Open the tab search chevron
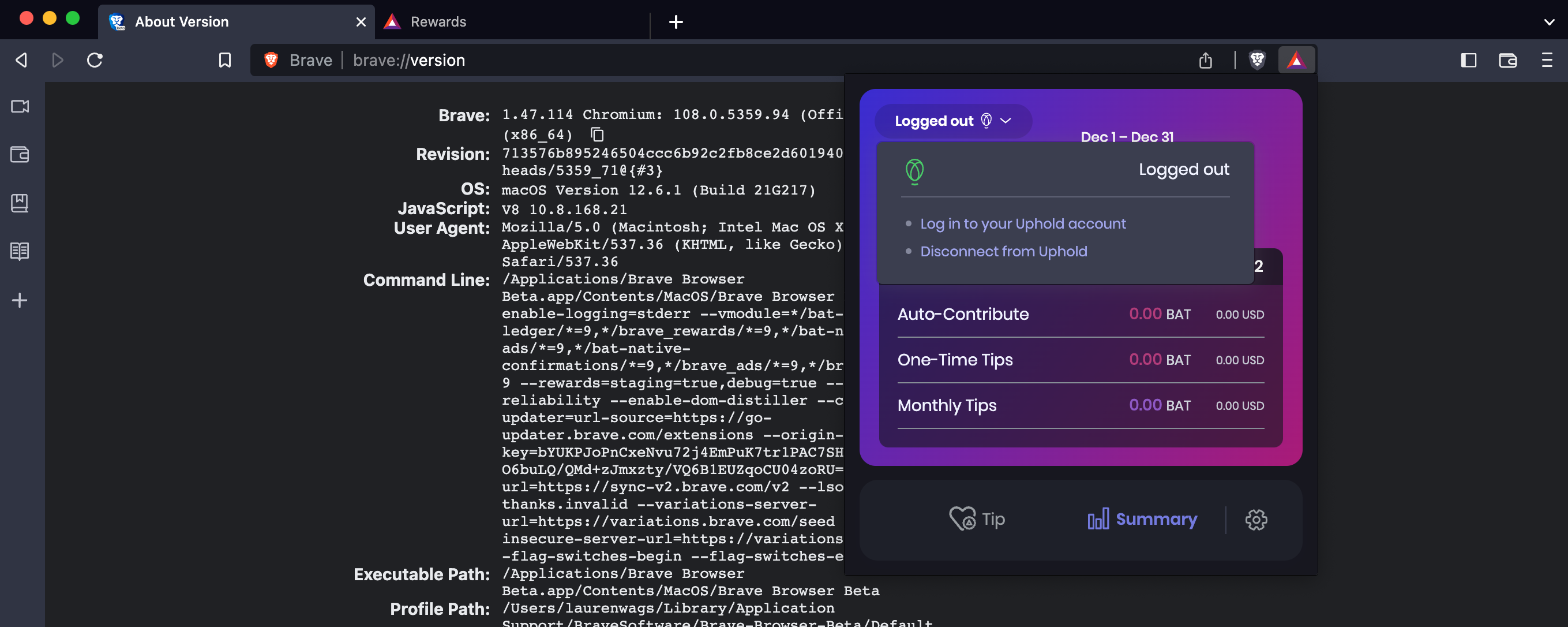Viewport: 1568px width, 627px height. point(1549,22)
